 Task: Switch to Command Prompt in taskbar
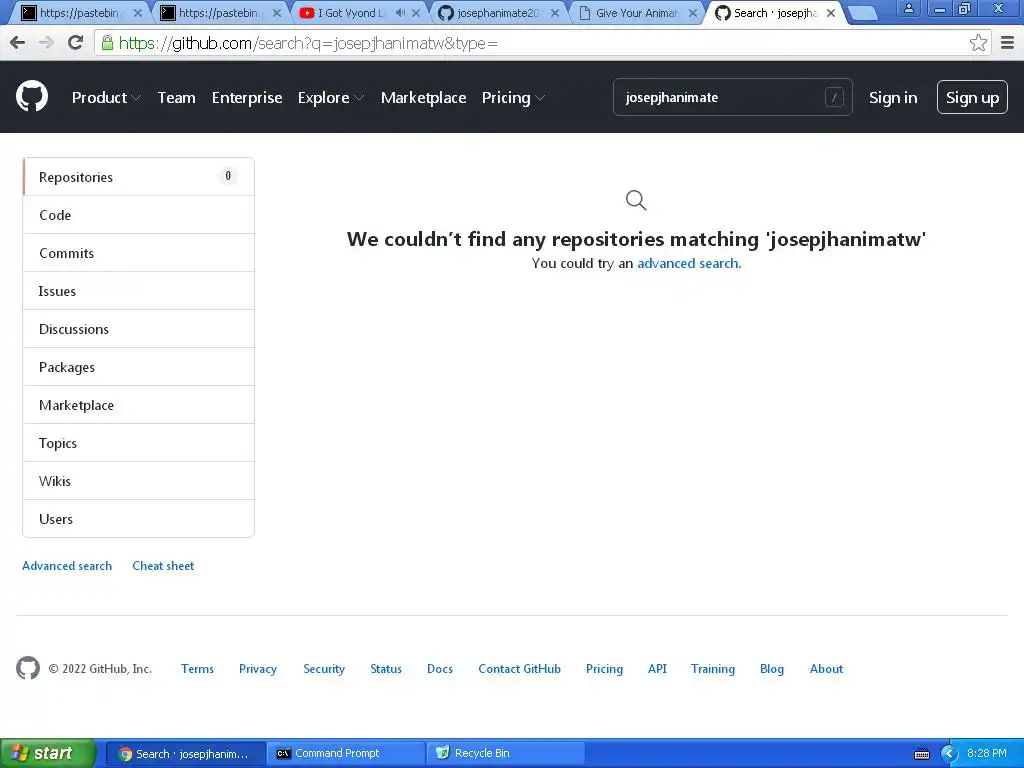[345, 754]
